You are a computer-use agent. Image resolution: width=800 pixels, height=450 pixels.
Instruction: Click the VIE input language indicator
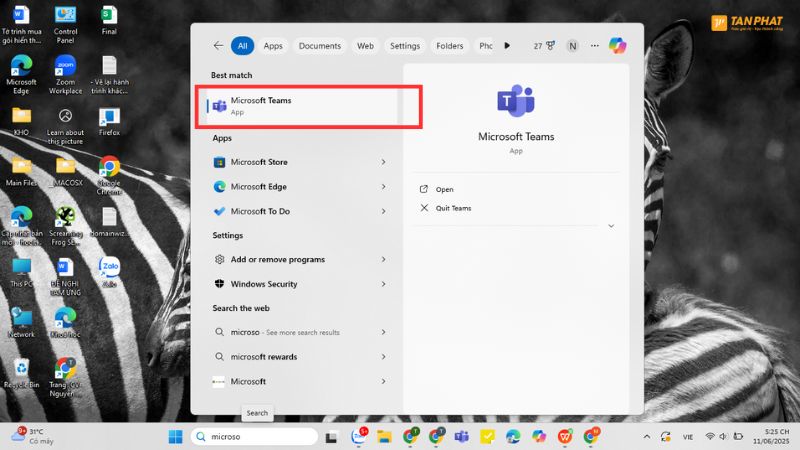pyautogui.click(x=688, y=437)
